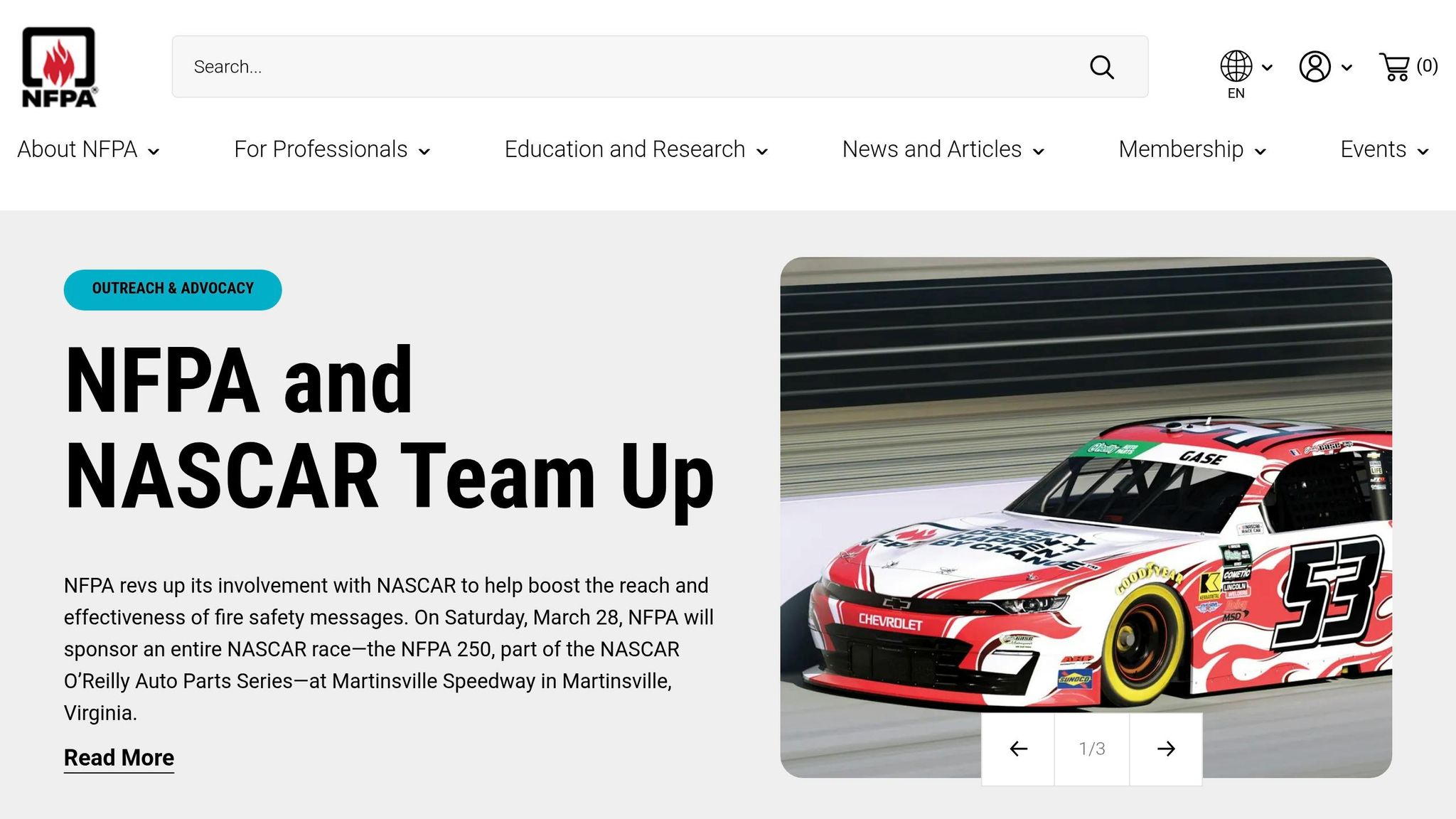Expand the About NFPA menu
Viewport: 1456px width, 819px height.
point(88,149)
